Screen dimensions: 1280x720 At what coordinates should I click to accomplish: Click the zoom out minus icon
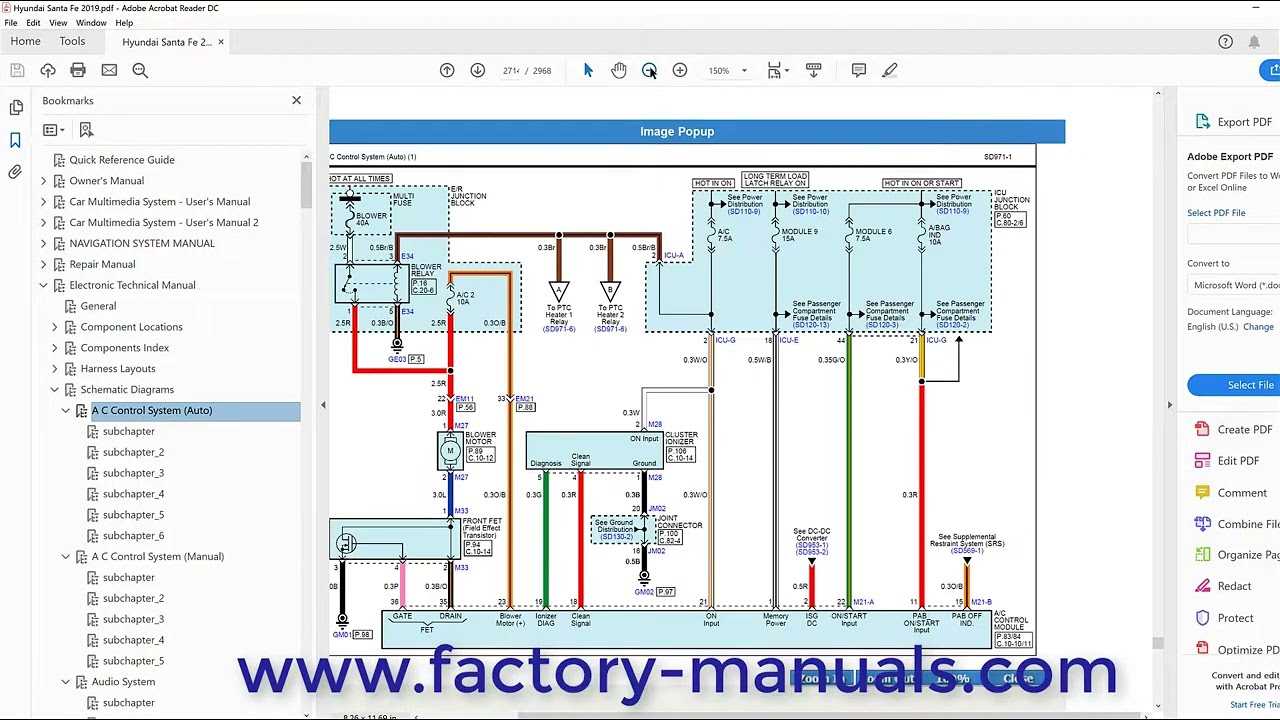point(649,70)
